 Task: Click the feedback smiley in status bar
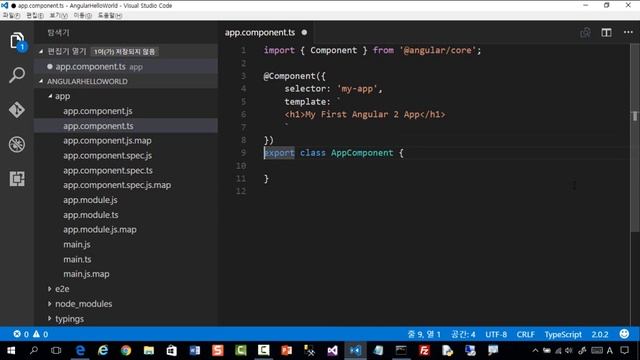click(x=624, y=334)
